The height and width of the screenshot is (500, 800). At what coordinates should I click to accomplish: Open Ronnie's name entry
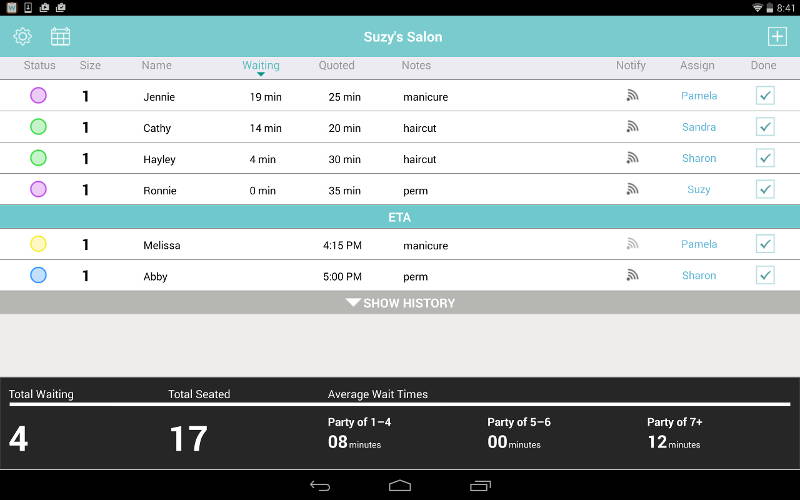pyautogui.click(x=160, y=191)
